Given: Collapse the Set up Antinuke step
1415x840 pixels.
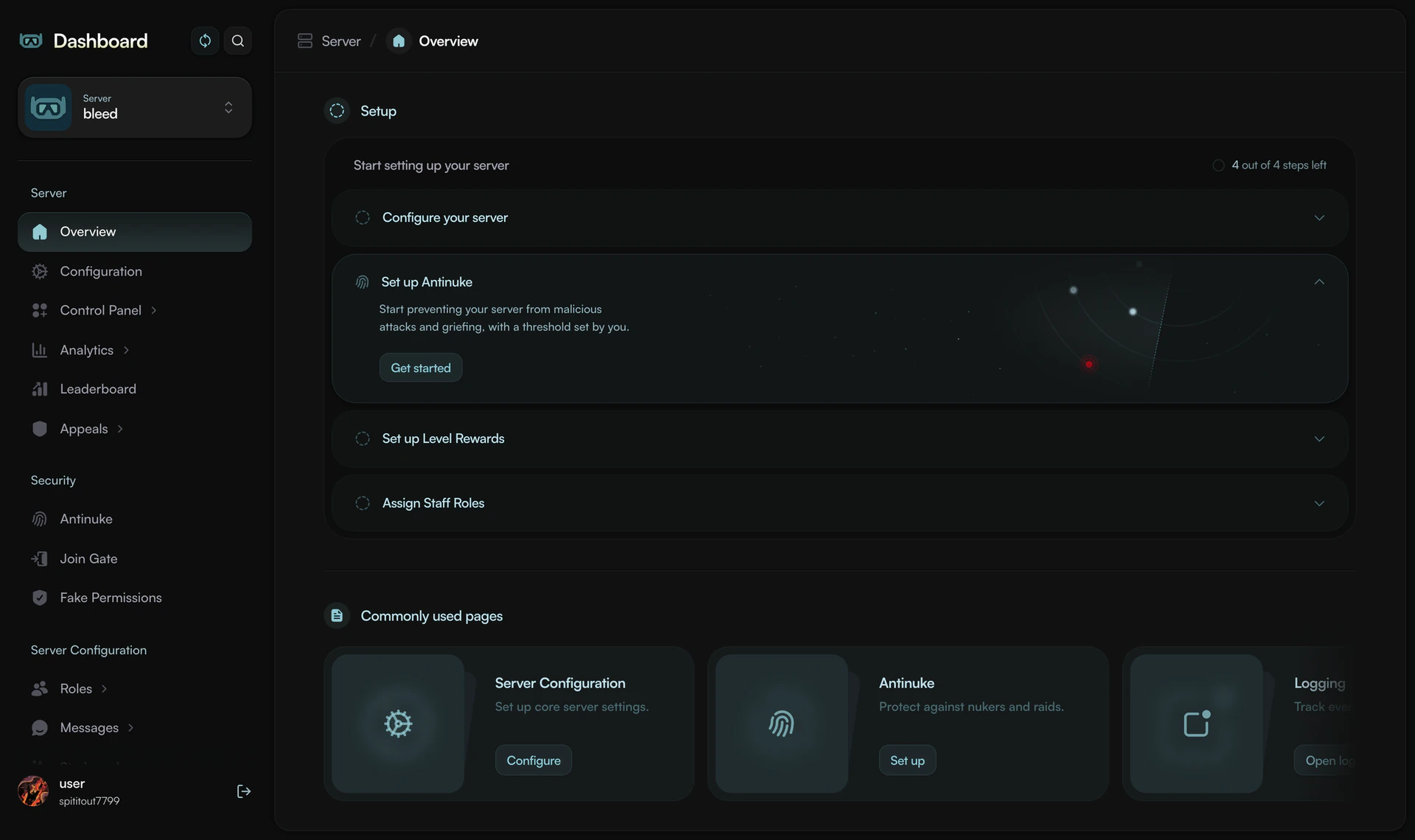Looking at the screenshot, I should [1319, 282].
